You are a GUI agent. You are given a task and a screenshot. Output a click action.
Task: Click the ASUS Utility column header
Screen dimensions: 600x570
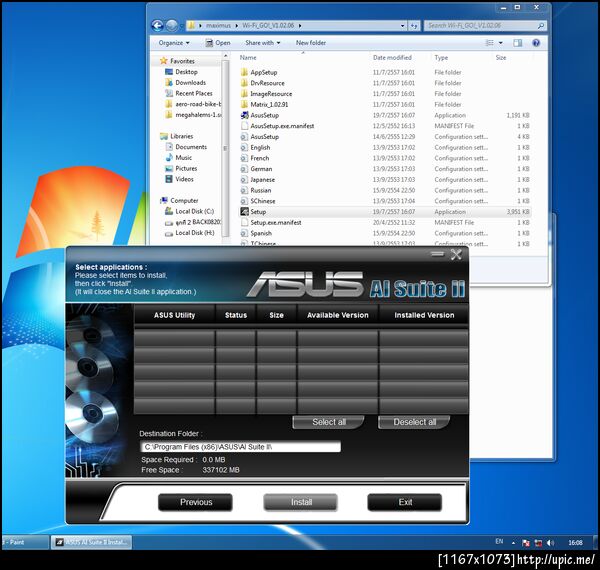(174, 315)
